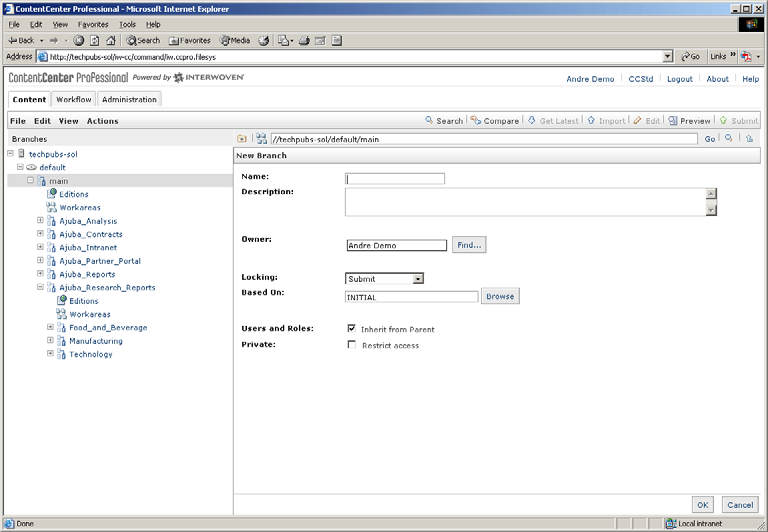Screen dimensions: 768x532
Task: Click Description scrollbar down arrow
Action: pyautogui.click(x=711, y=210)
